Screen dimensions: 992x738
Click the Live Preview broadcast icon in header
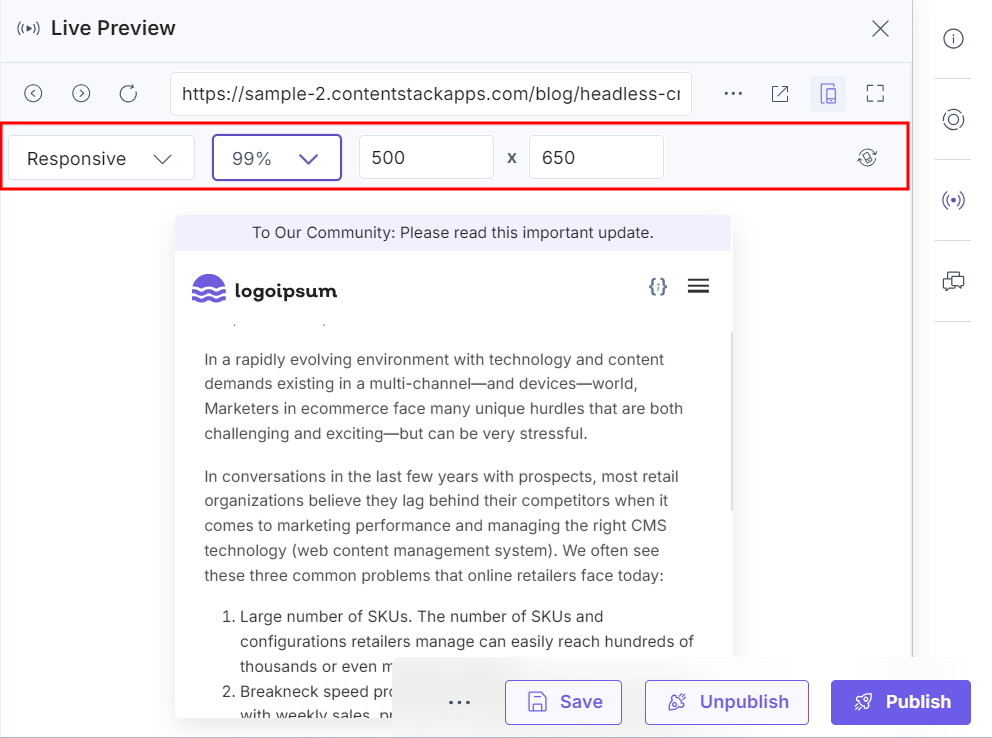point(28,28)
